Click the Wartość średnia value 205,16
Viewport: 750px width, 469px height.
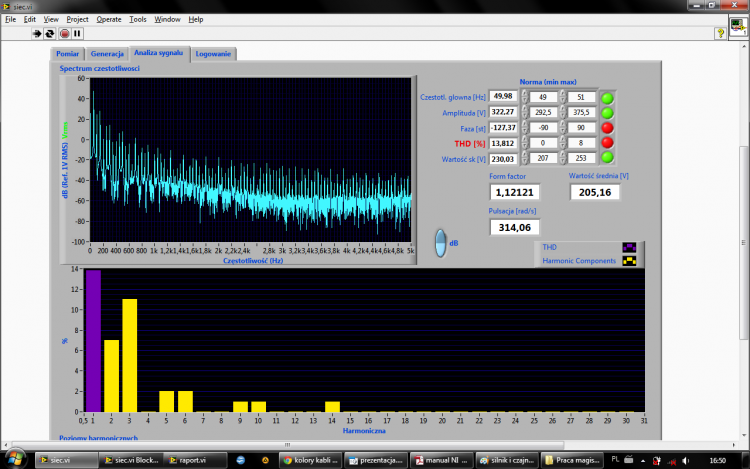(595, 192)
